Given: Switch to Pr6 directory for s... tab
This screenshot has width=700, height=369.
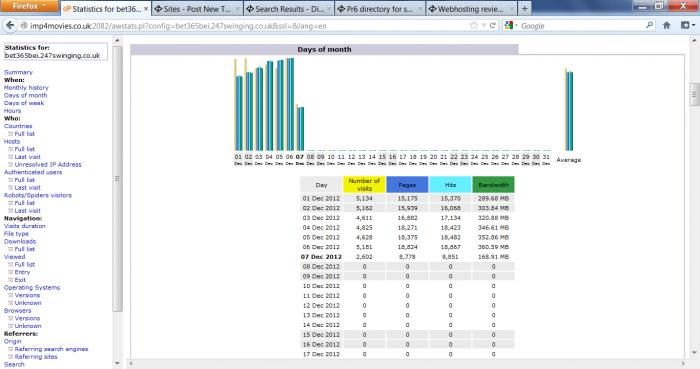Looking at the screenshot, I should tap(380, 8).
